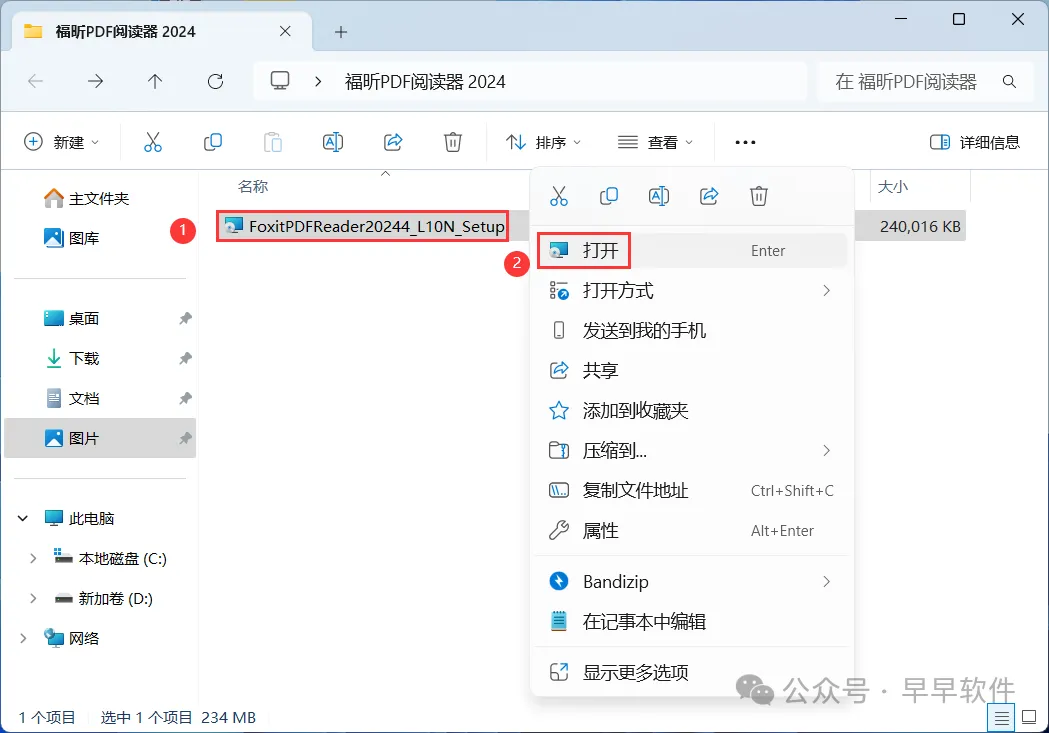
Task: Expand the 新加卷 (D:) node
Action: 33,599
